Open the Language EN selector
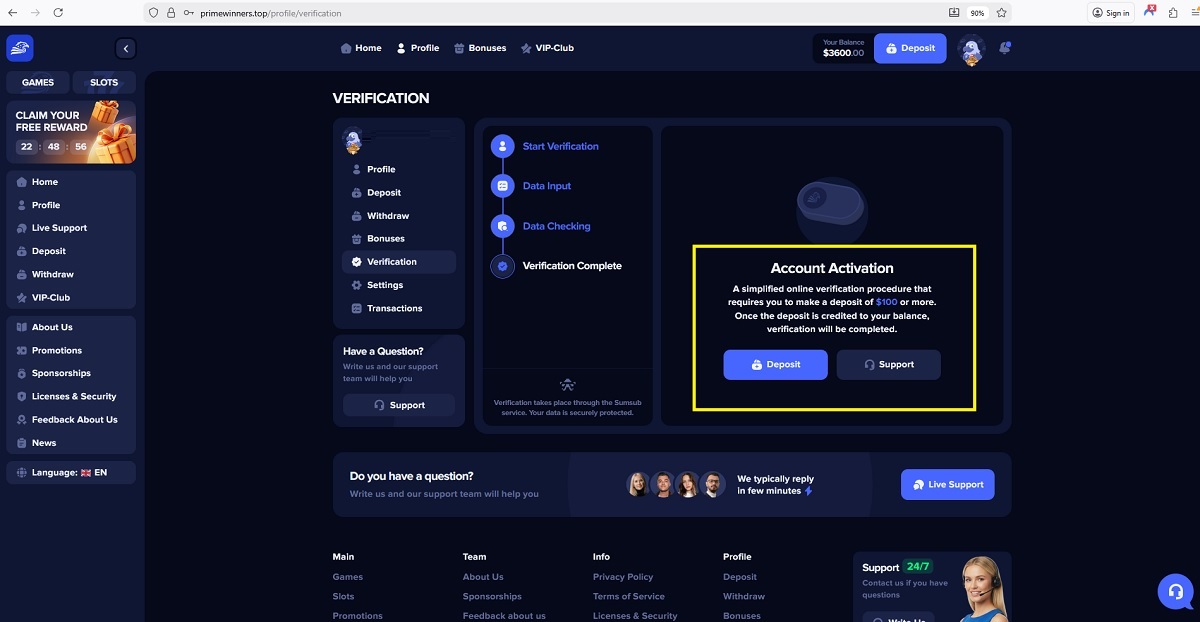1200x622 pixels. 70,472
